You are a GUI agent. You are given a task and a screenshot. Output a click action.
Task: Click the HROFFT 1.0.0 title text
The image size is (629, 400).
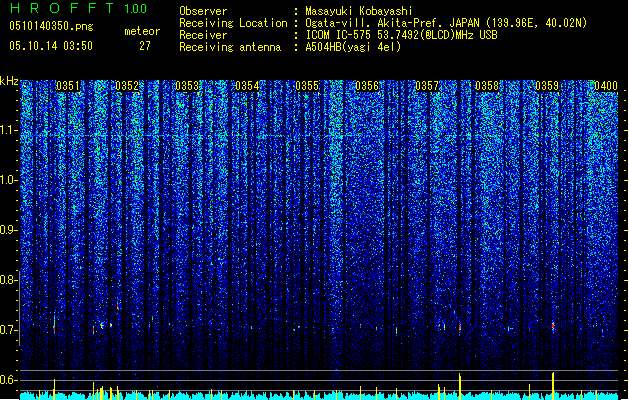point(79,8)
